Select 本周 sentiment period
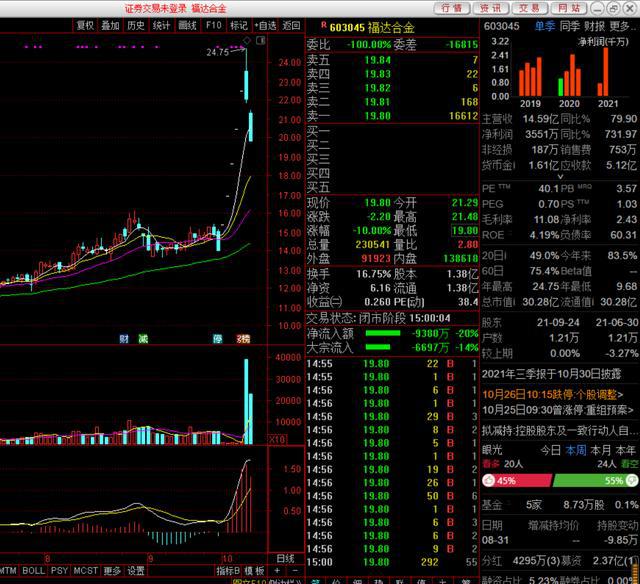 coord(576,451)
